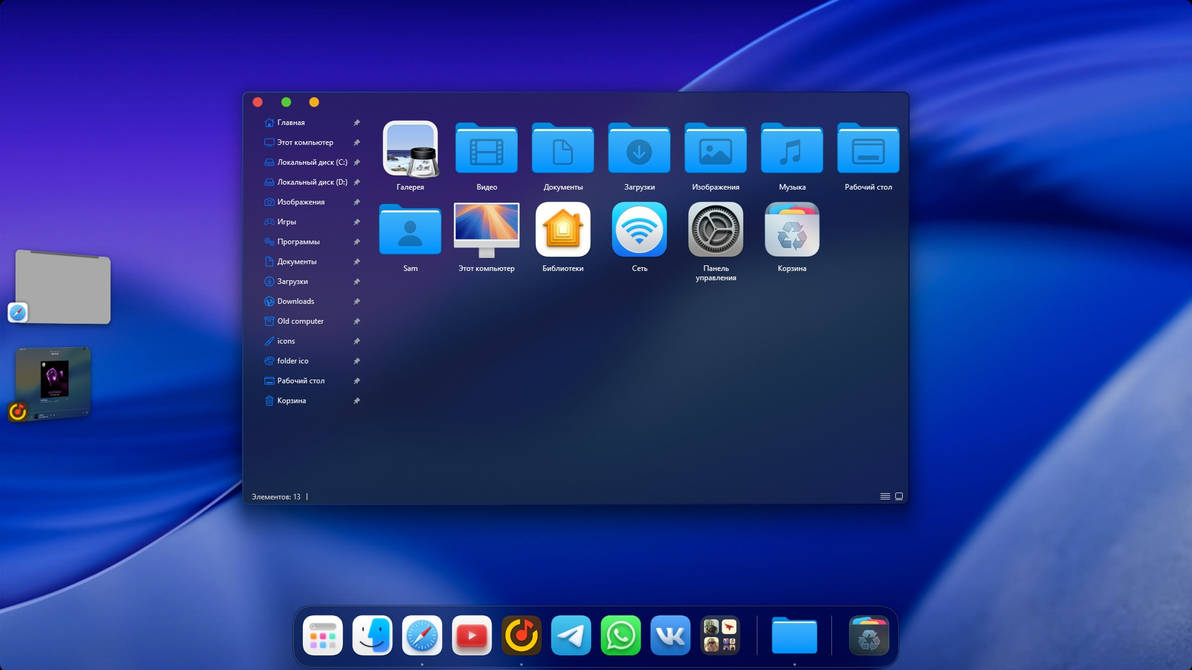
Task: Open Программы in sidebar
Action: tap(298, 242)
